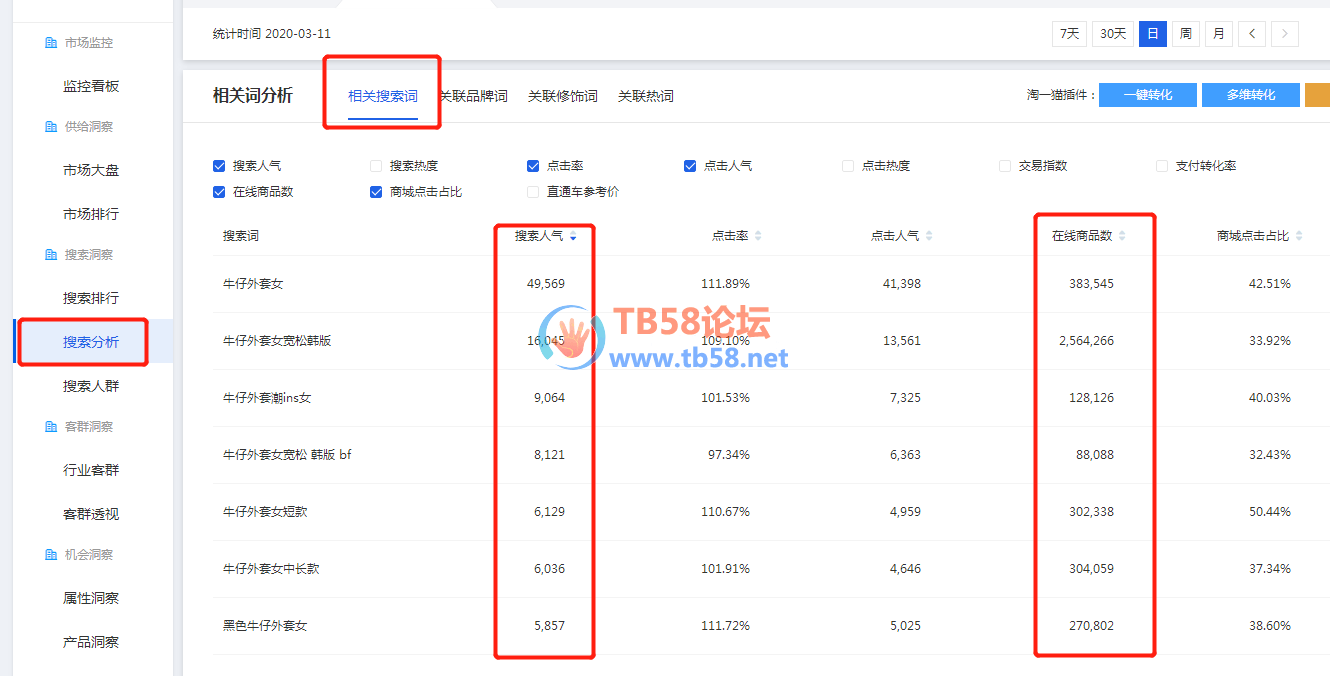Switch to the 关联品牌词 tab
Screen dimensions: 1330x676
[474, 96]
